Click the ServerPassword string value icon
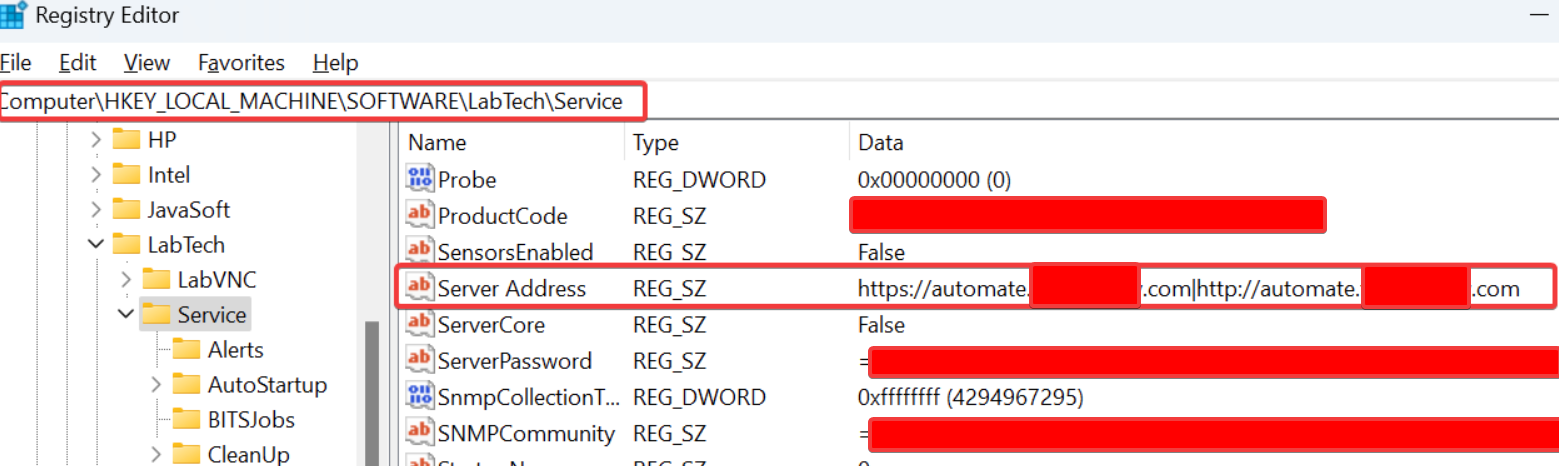The width and height of the screenshot is (1559, 466). coord(420,361)
